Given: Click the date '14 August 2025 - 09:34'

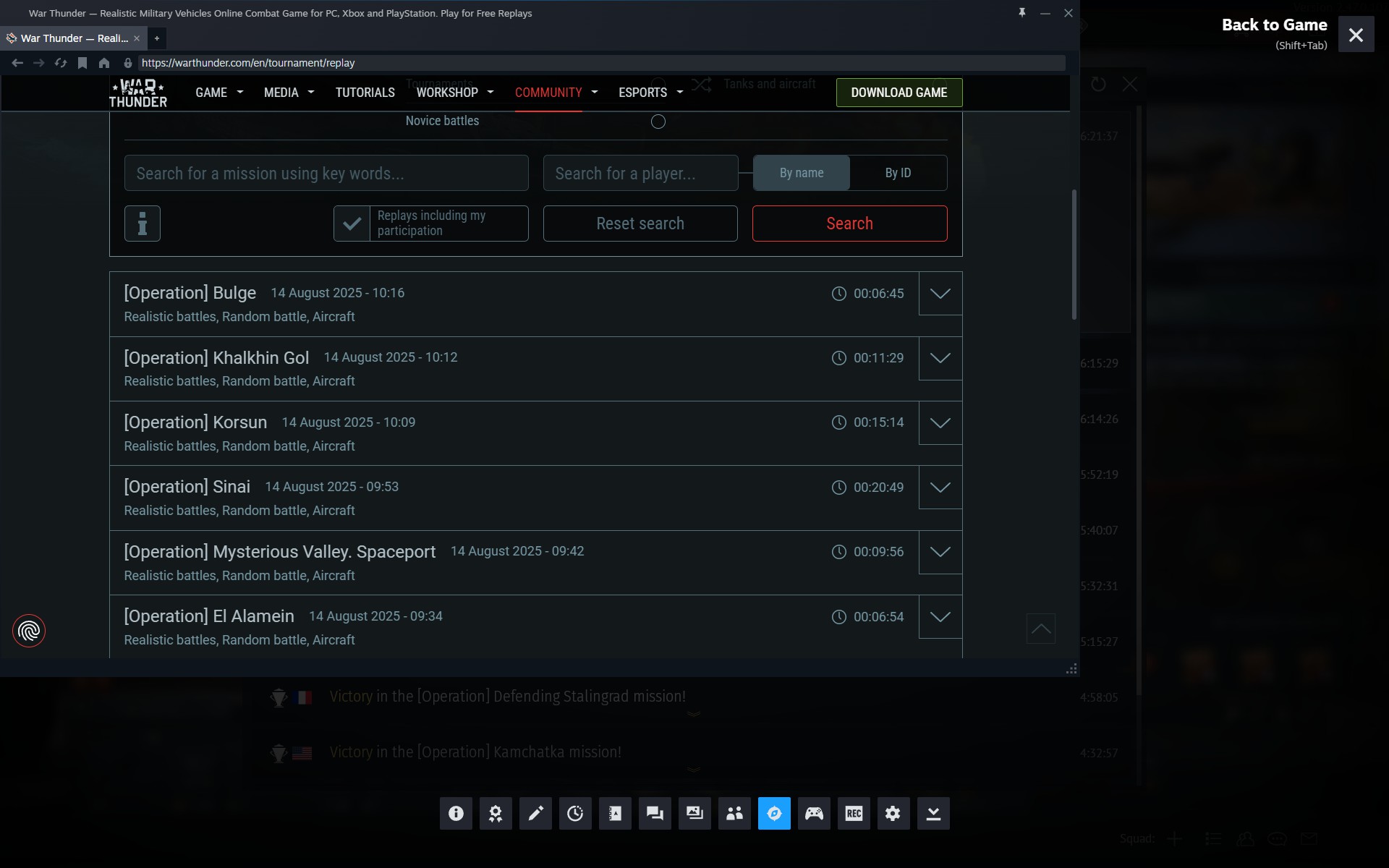Looking at the screenshot, I should [375, 616].
